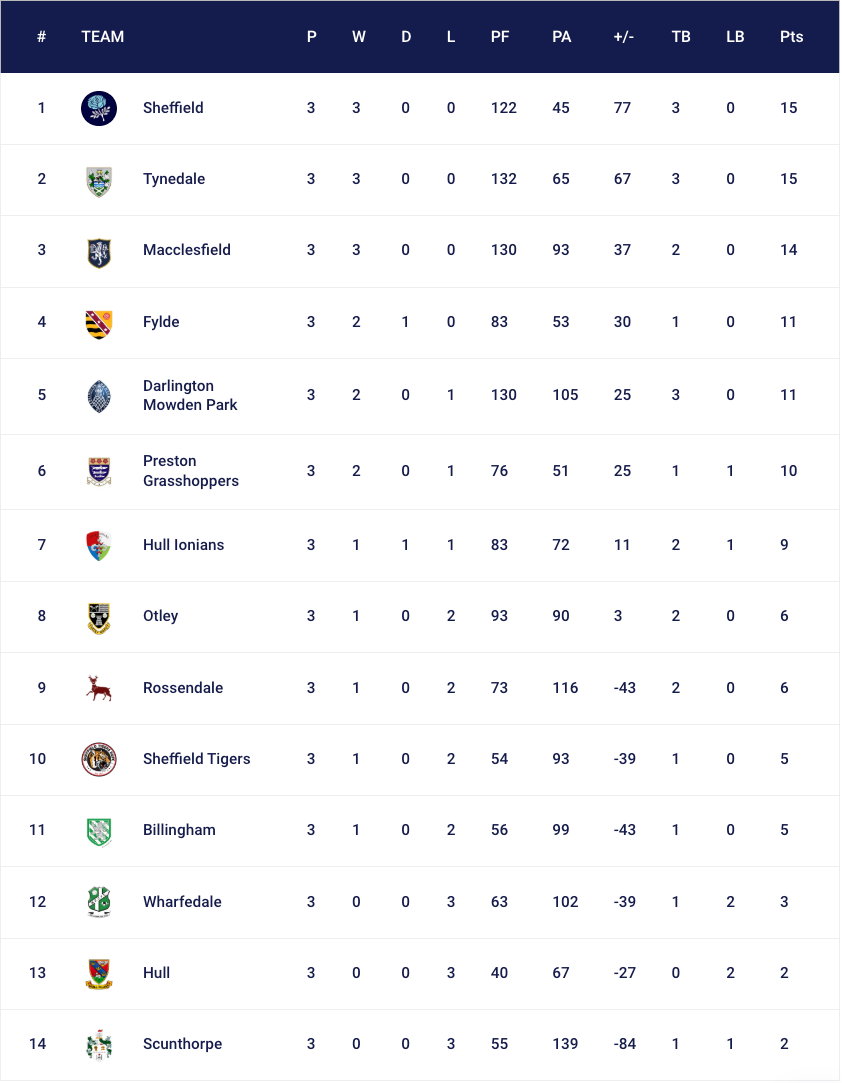
Task: Click the Scunthorpe team name link
Action: pos(182,1044)
